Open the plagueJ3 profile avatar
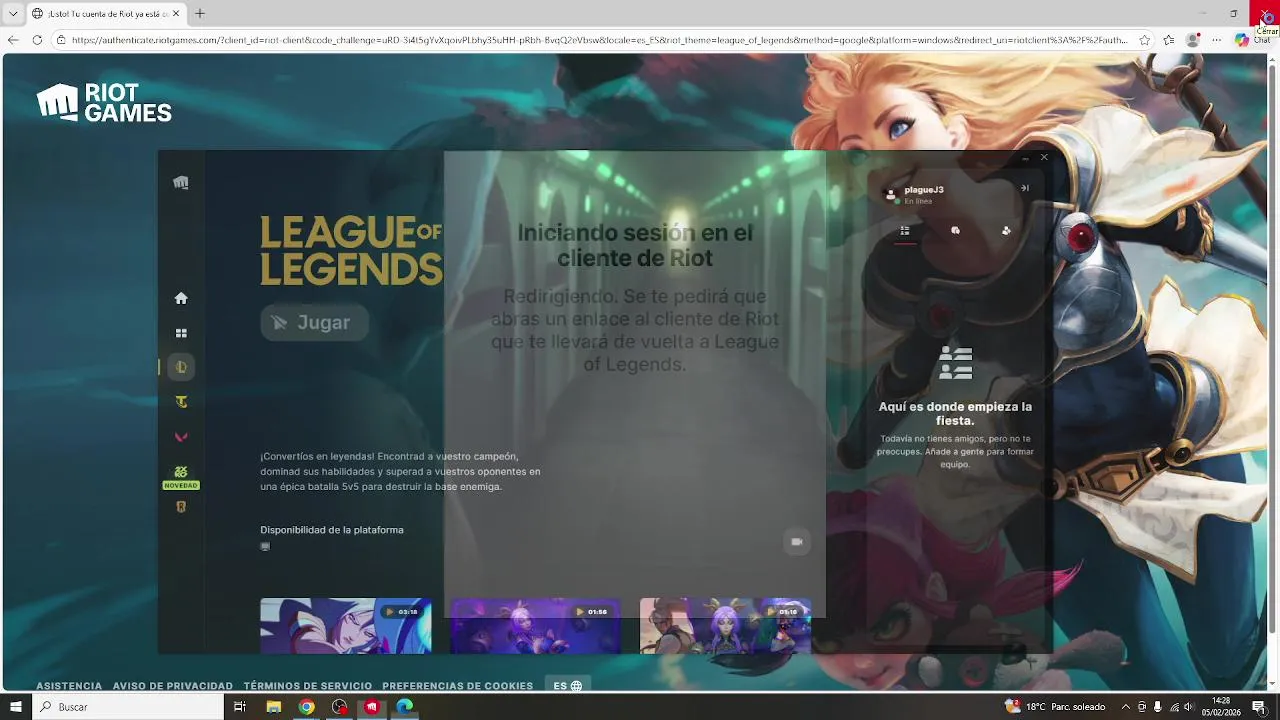This screenshot has height=720, width=1280. pyautogui.click(x=891, y=194)
